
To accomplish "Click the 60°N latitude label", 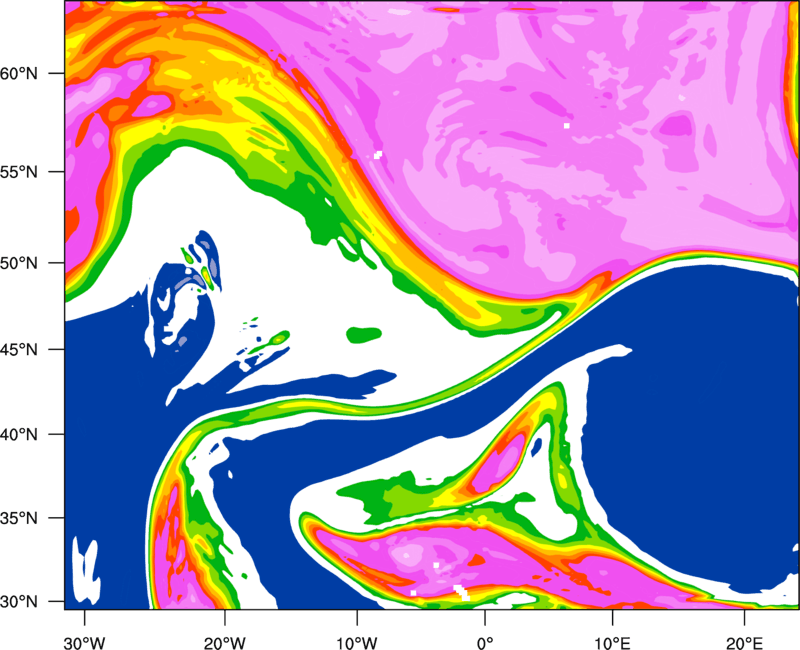I will pos(19,73).
